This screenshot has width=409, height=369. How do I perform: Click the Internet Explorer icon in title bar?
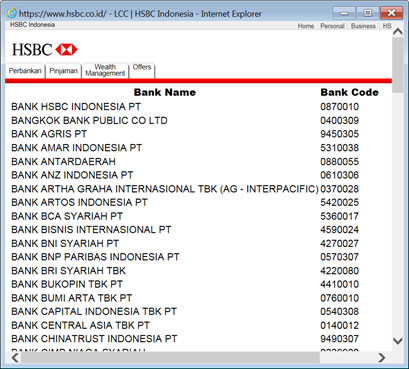12,13
